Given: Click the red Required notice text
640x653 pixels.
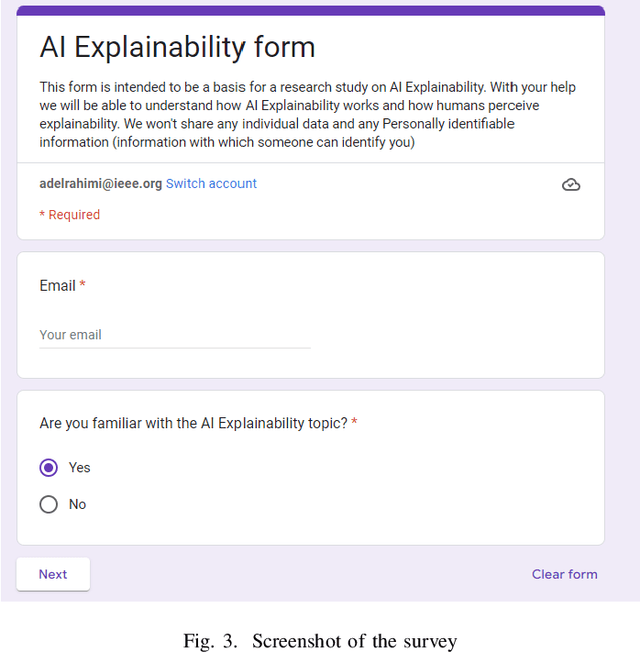Looking at the screenshot, I should [70, 215].
